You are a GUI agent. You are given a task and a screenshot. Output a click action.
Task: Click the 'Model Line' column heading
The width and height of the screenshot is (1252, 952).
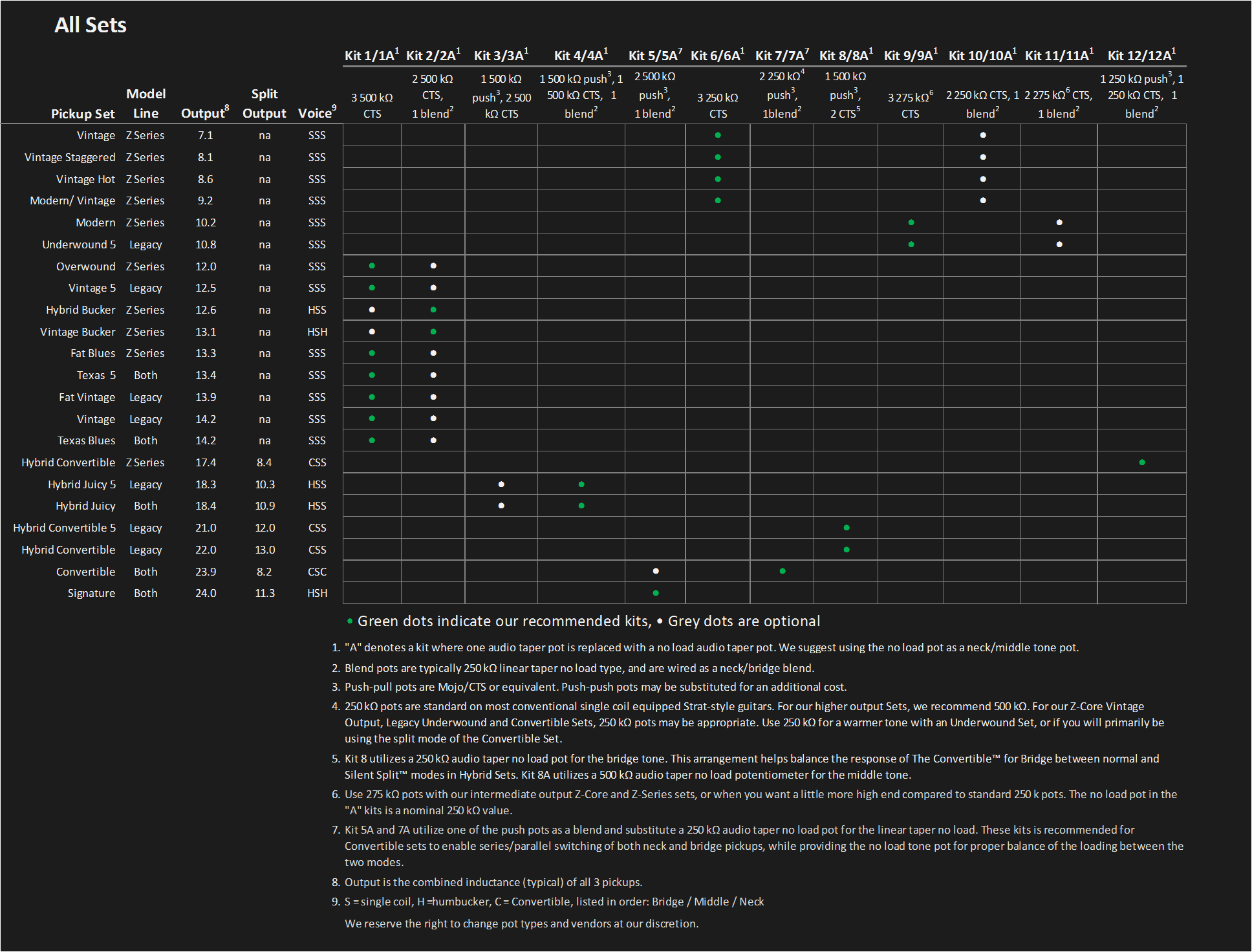click(146, 103)
